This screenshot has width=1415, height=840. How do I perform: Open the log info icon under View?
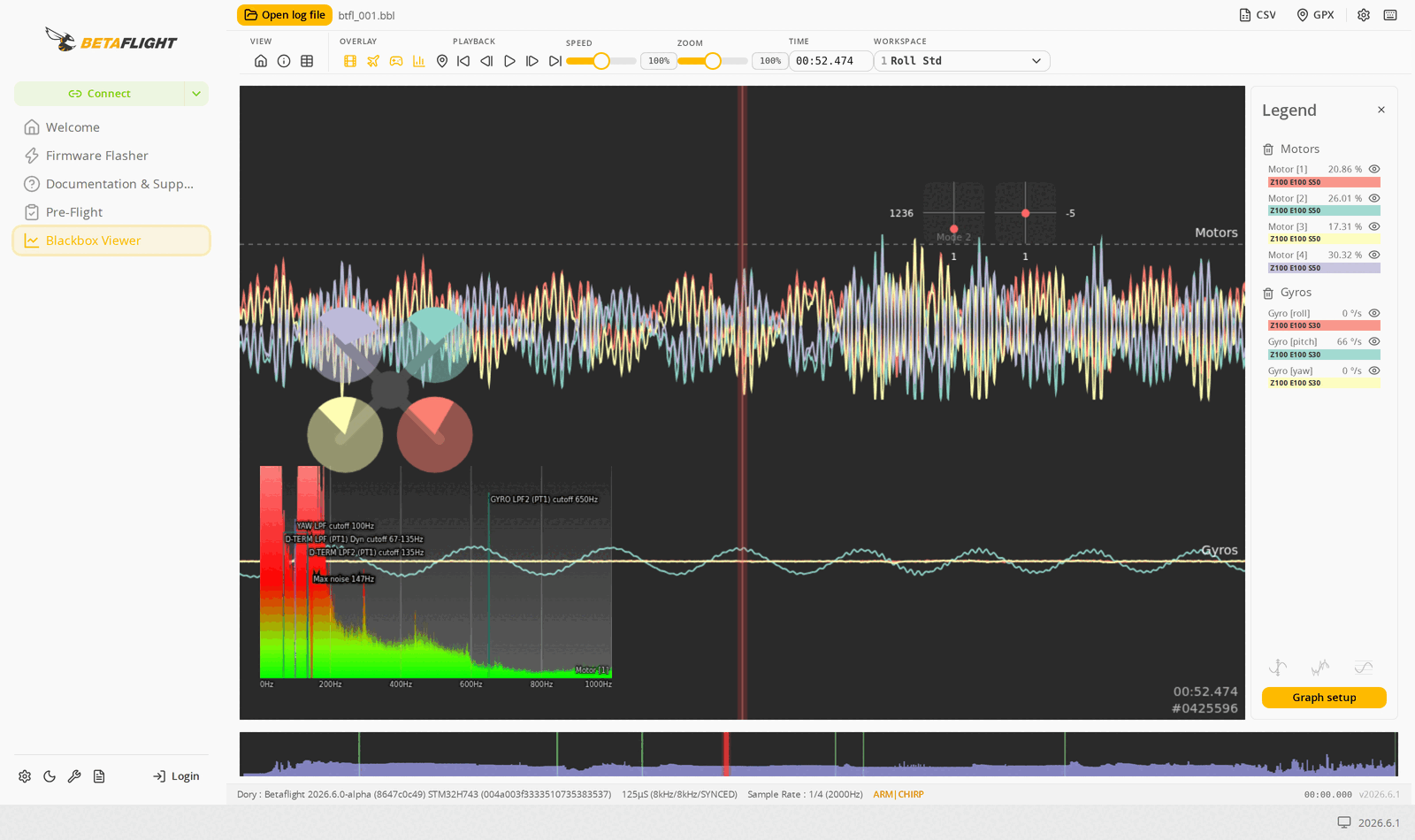click(x=284, y=61)
